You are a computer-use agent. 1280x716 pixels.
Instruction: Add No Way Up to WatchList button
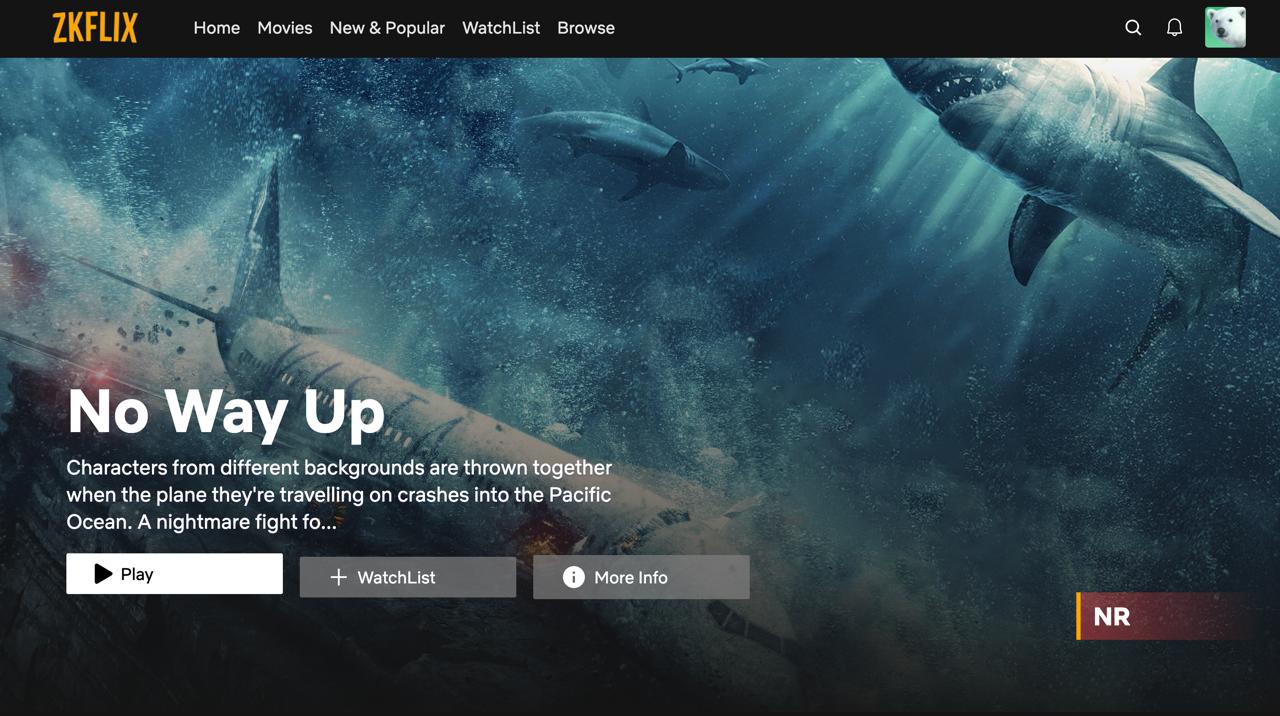pos(408,577)
